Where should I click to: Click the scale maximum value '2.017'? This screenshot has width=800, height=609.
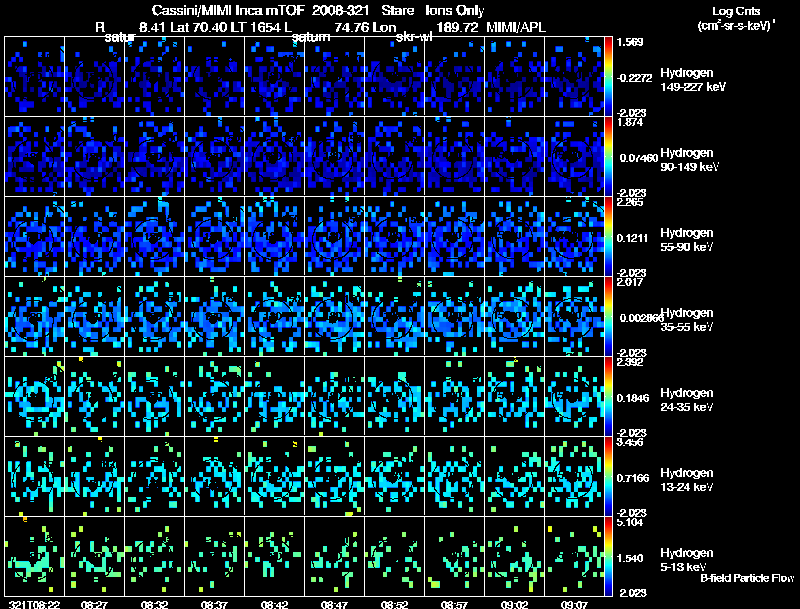coord(630,282)
